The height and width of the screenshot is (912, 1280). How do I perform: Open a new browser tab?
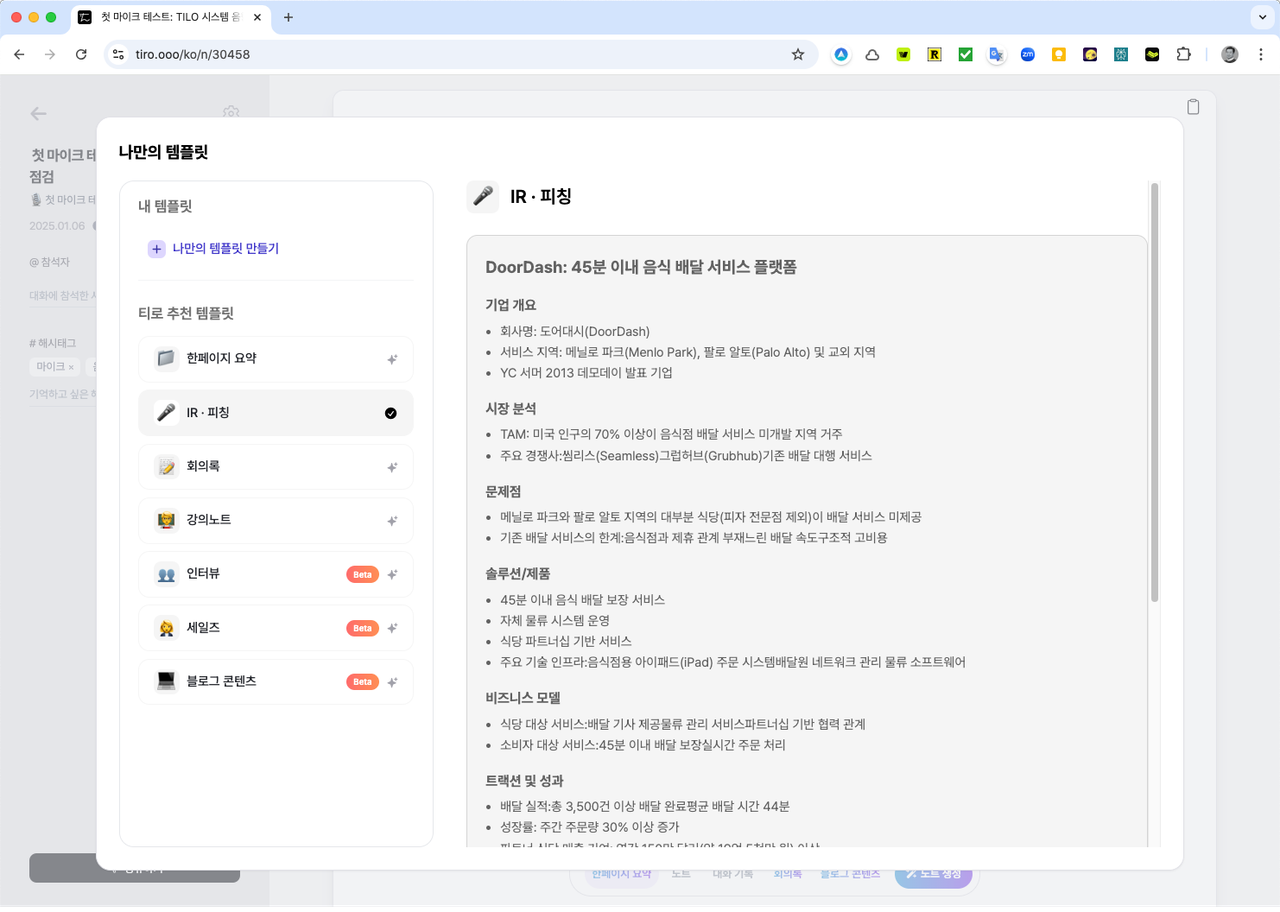pyautogui.click(x=289, y=17)
